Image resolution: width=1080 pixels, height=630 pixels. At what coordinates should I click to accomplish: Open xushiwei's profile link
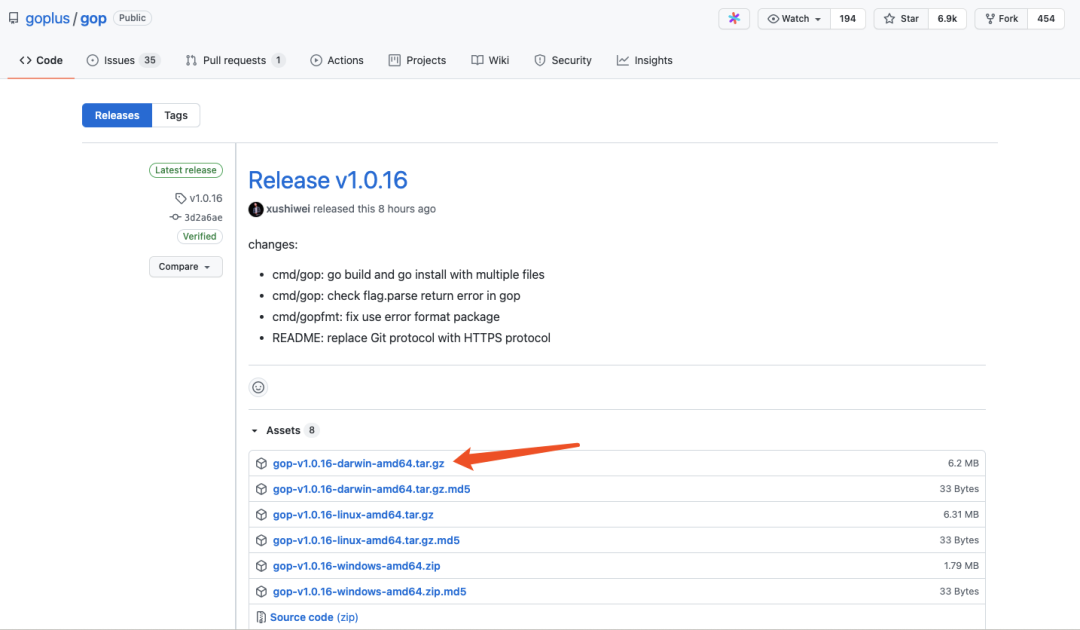pos(288,209)
